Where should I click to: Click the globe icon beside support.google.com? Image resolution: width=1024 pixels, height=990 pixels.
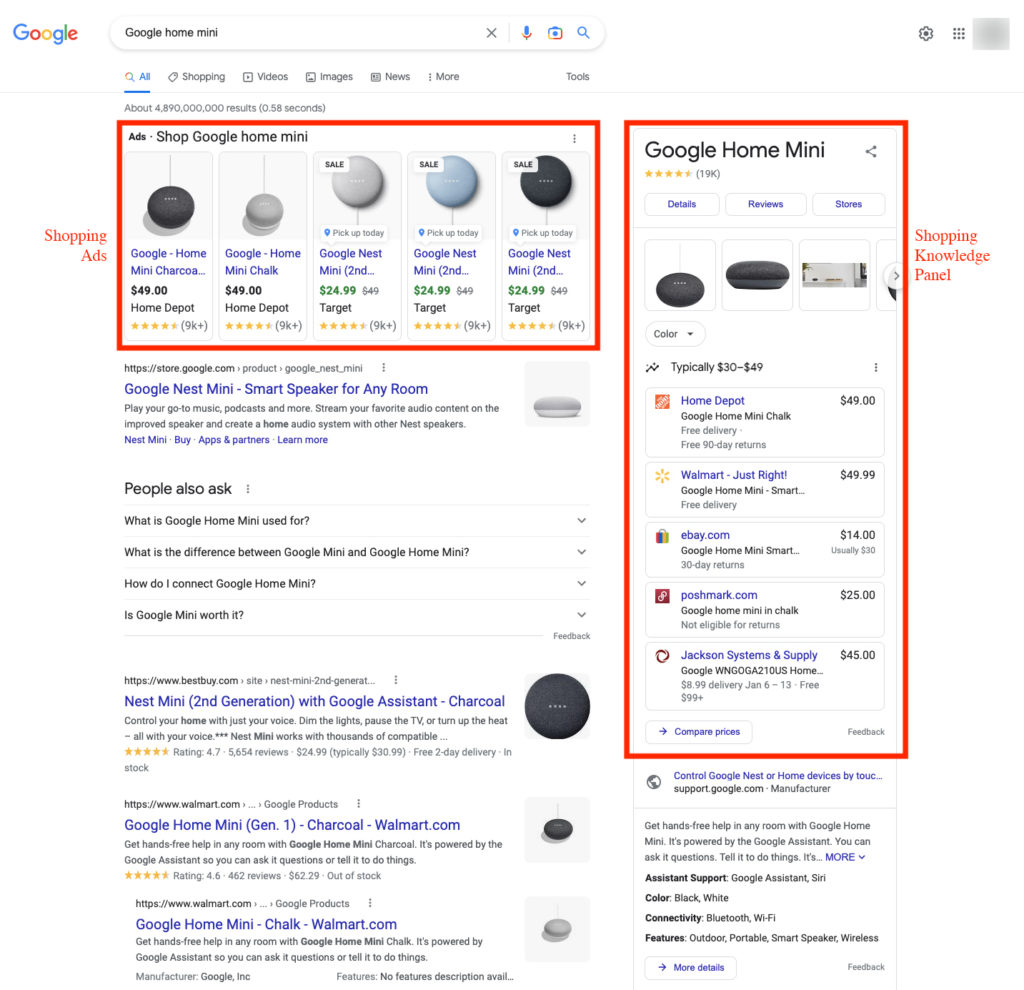pos(654,782)
